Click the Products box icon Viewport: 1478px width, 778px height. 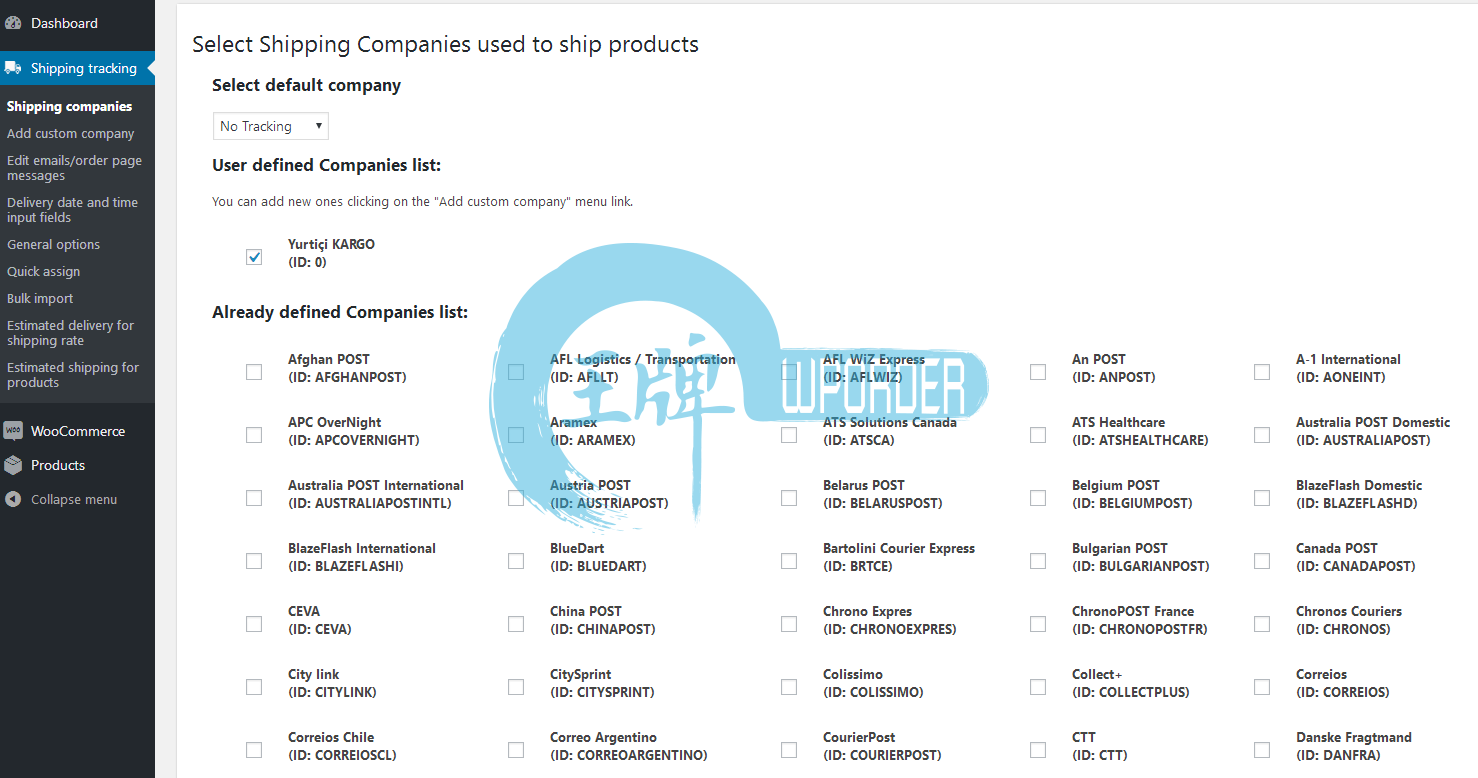13,465
